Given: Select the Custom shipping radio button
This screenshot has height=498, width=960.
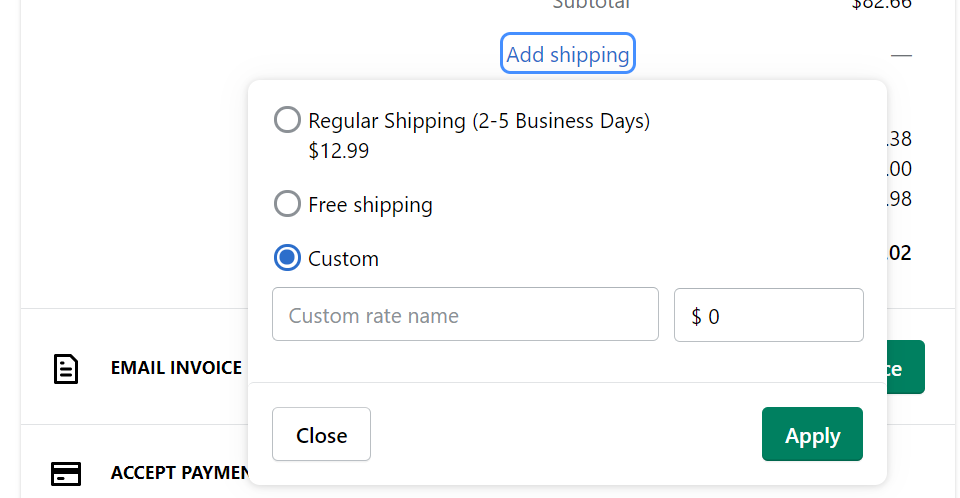Looking at the screenshot, I should click(x=287, y=258).
